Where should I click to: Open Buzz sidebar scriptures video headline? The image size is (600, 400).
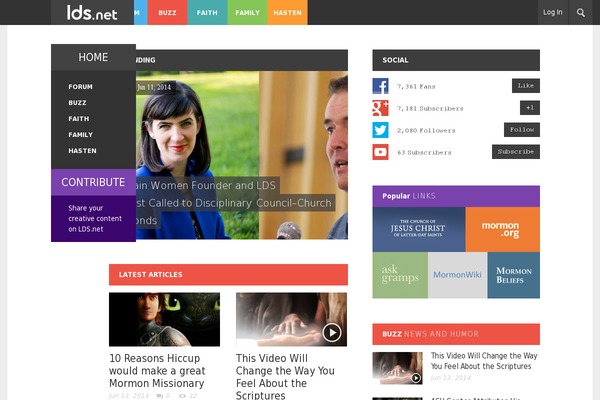point(484,361)
